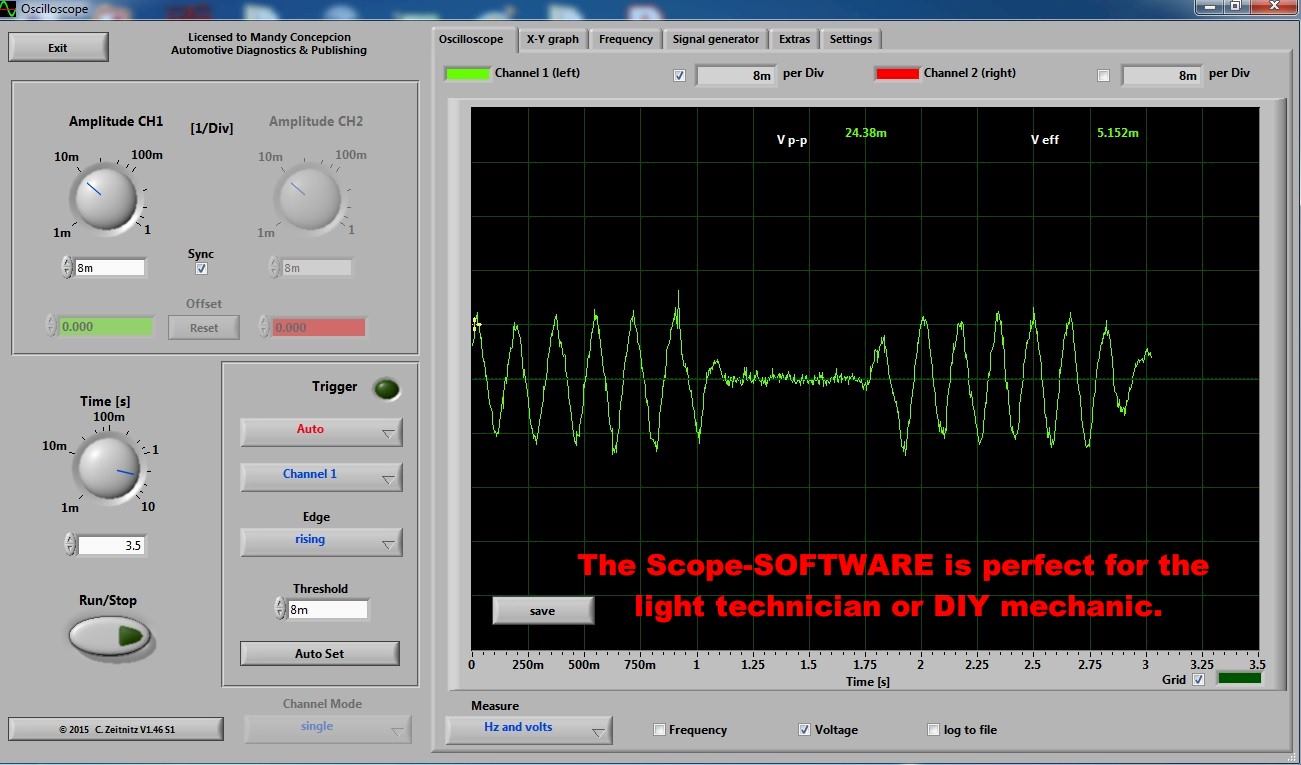Click the Amplitude CH1 8m value field
This screenshot has width=1301, height=765.
coord(110,268)
